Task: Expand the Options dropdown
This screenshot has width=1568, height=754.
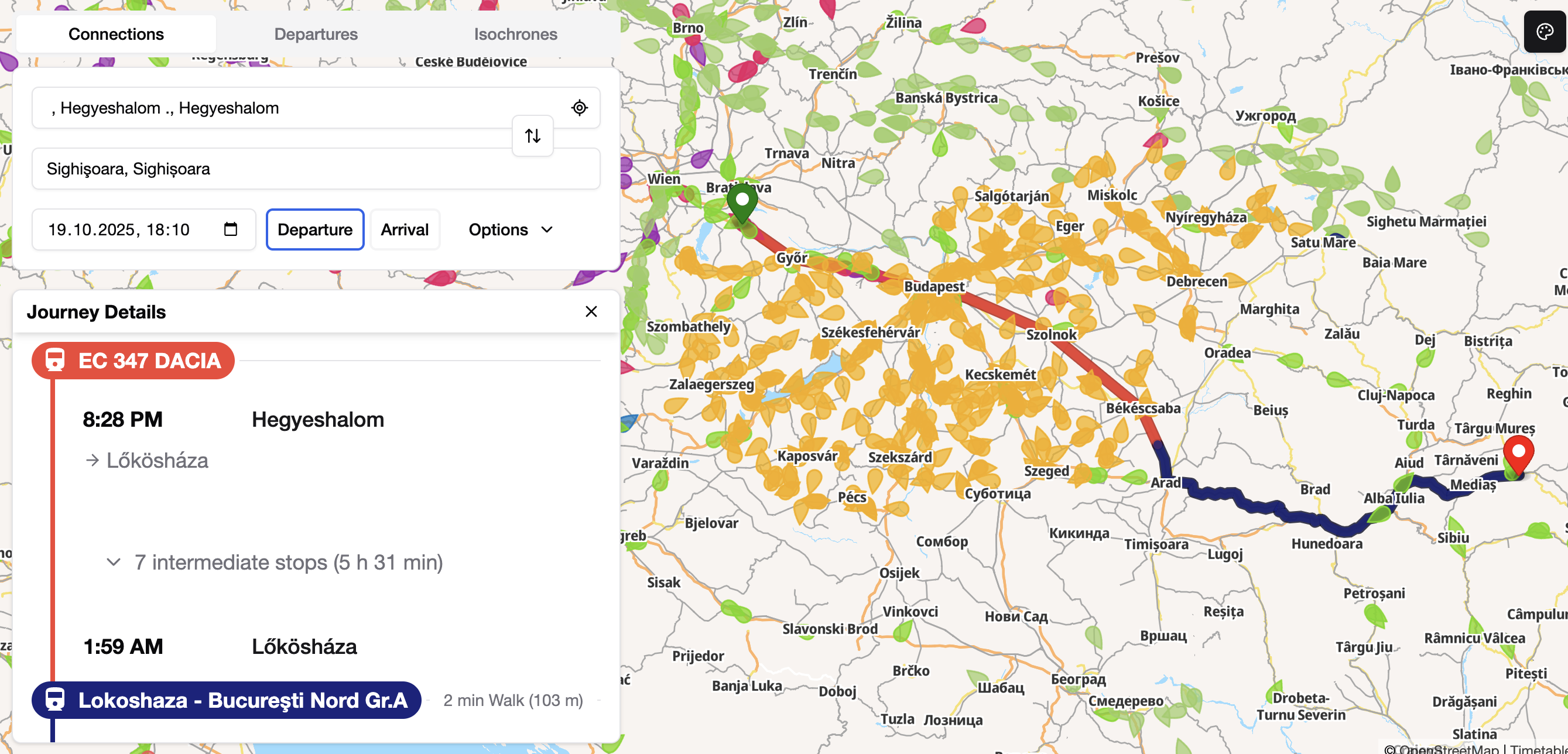Action: (510, 229)
